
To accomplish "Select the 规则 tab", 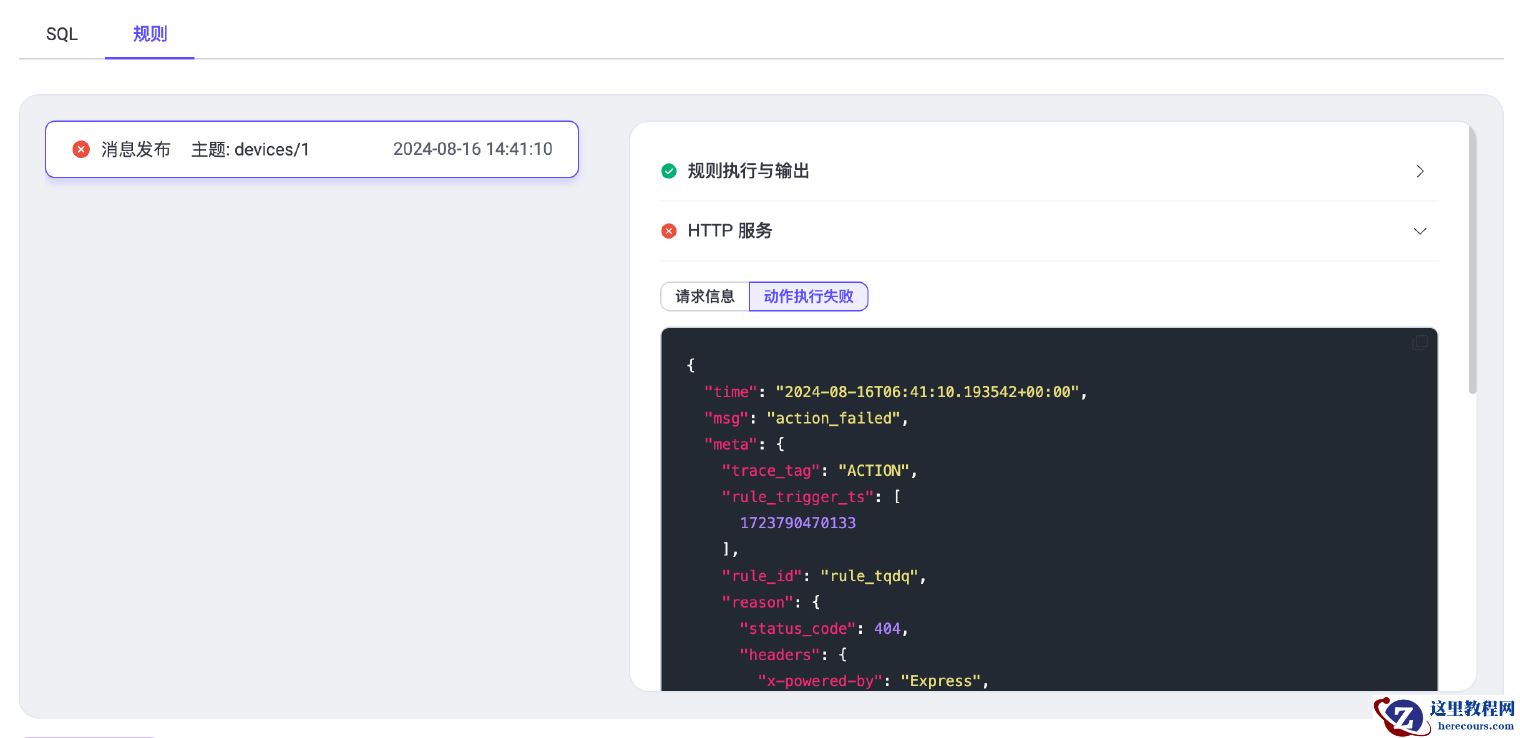I will click(x=150, y=34).
